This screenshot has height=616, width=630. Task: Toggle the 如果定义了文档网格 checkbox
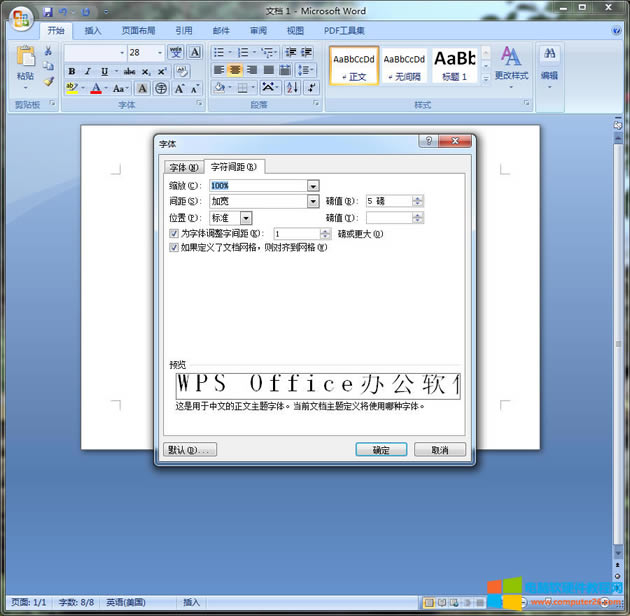click(x=175, y=247)
